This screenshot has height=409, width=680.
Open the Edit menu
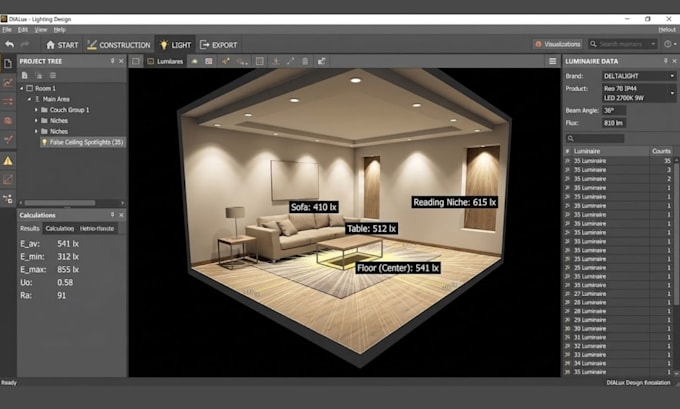pos(23,29)
